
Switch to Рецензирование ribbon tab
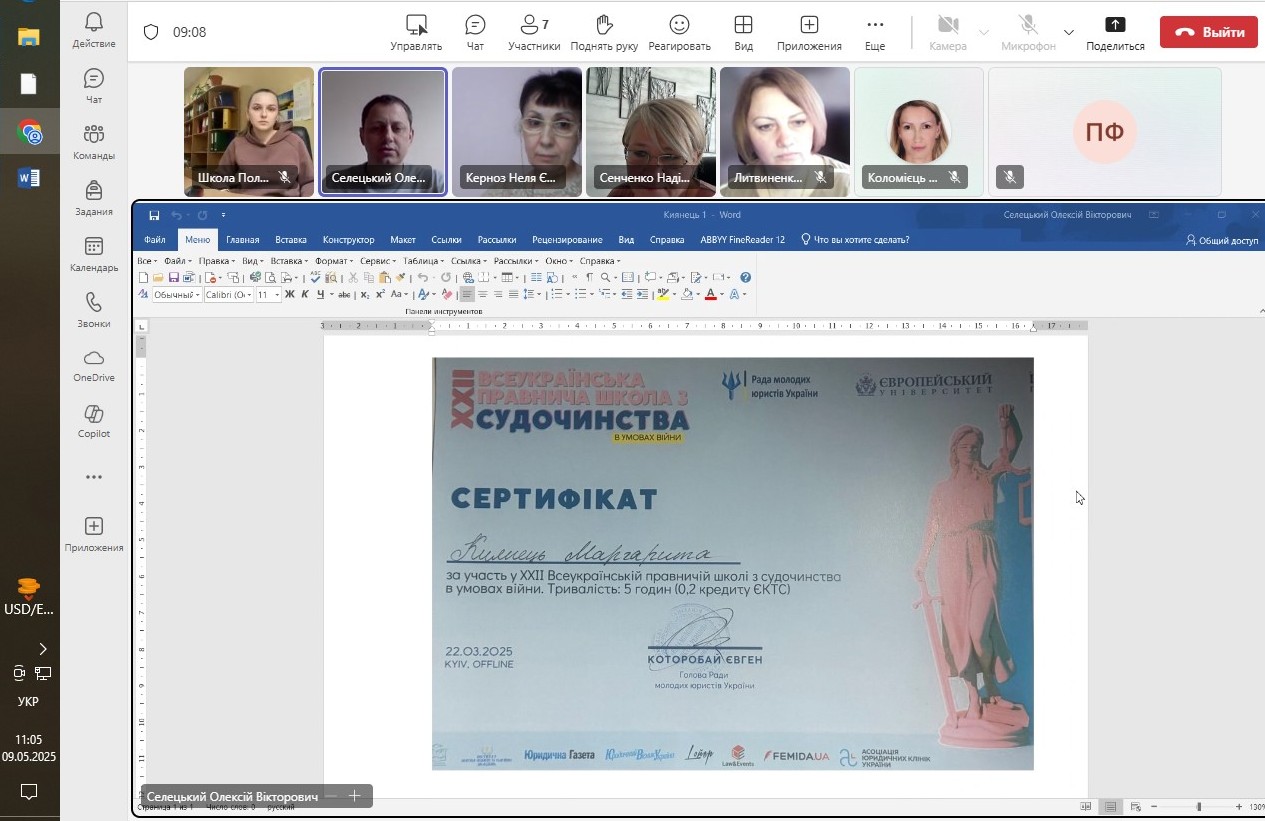(567, 240)
